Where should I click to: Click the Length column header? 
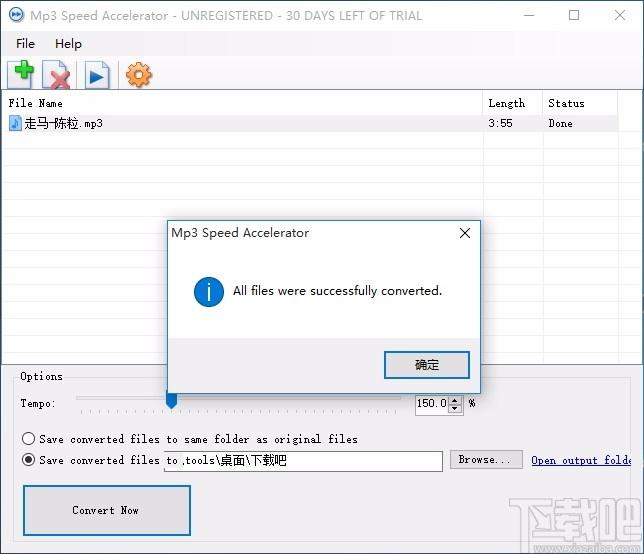click(x=513, y=103)
